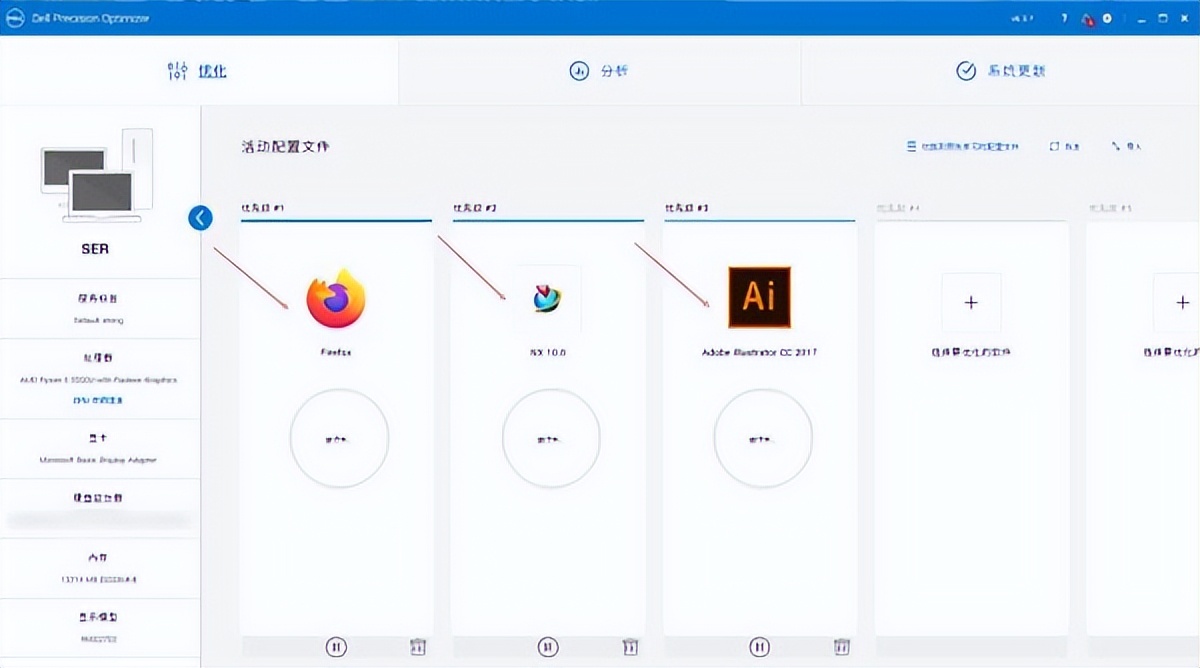Add an application to the fourth priority slot
Screen dimensions: 1200x668
coord(970,302)
